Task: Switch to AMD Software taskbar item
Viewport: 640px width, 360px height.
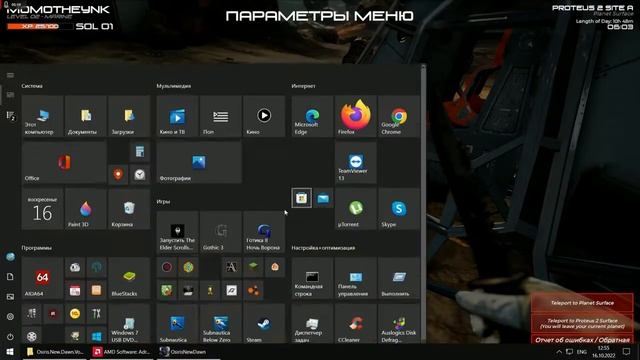Action: coord(122,352)
